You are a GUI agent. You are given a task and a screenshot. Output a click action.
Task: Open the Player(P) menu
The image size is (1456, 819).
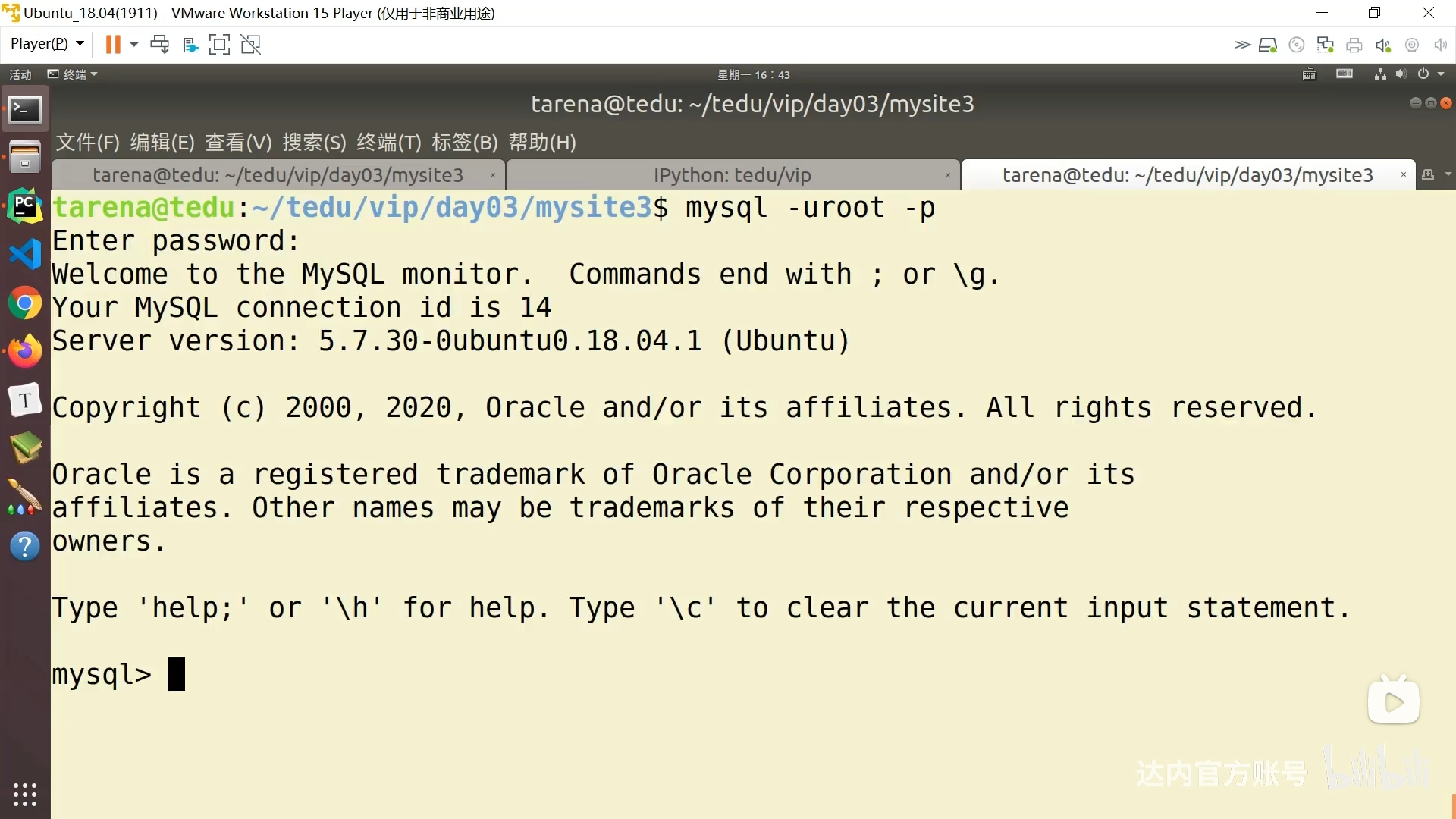click(46, 44)
